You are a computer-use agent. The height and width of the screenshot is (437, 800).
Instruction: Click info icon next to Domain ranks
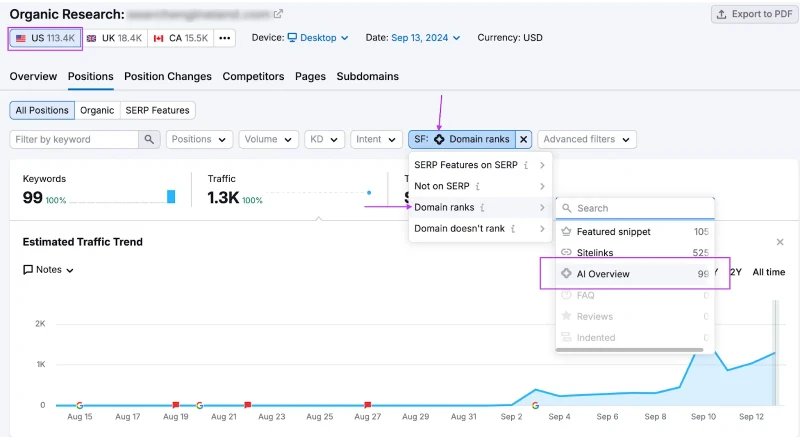[x=482, y=208]
